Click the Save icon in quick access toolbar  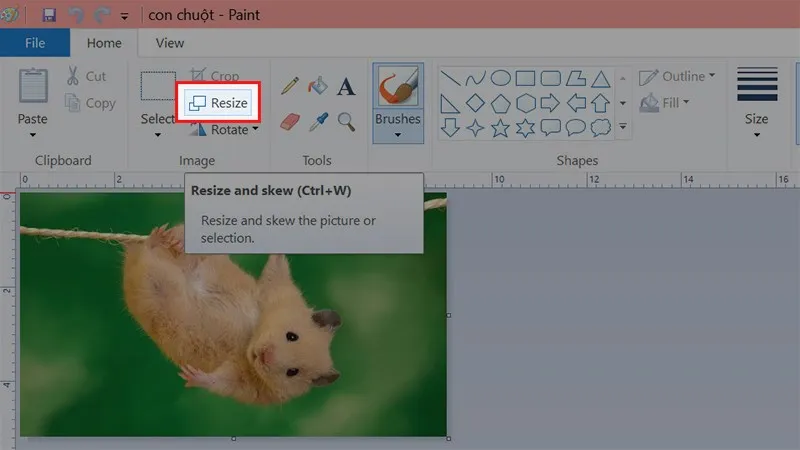coord(48,15)
